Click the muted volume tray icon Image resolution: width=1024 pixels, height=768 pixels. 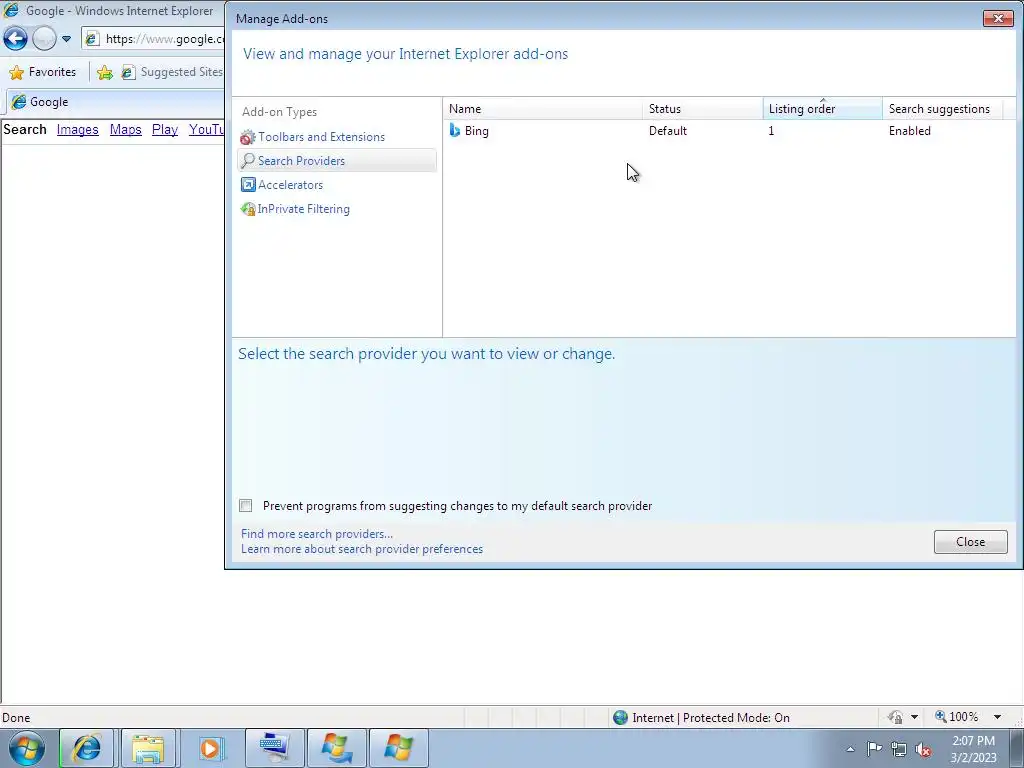tap(923, 750)
